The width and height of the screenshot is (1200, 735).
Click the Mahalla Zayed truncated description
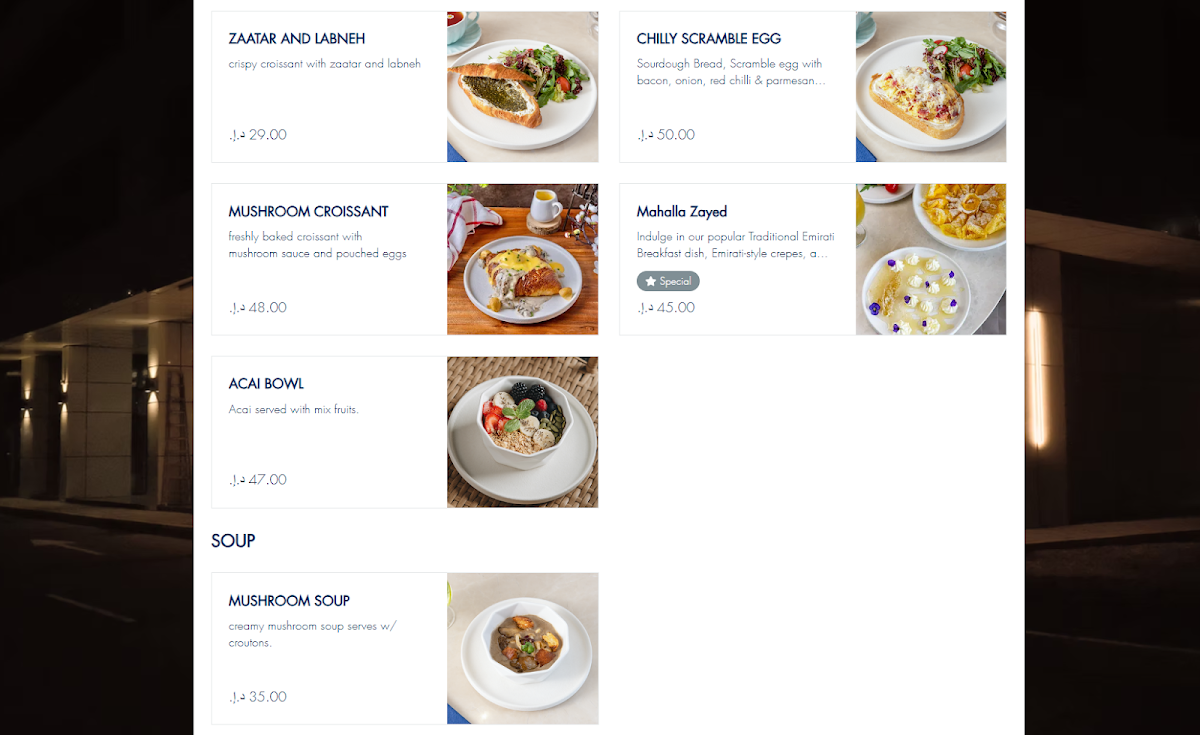click(x=736, y=245)
